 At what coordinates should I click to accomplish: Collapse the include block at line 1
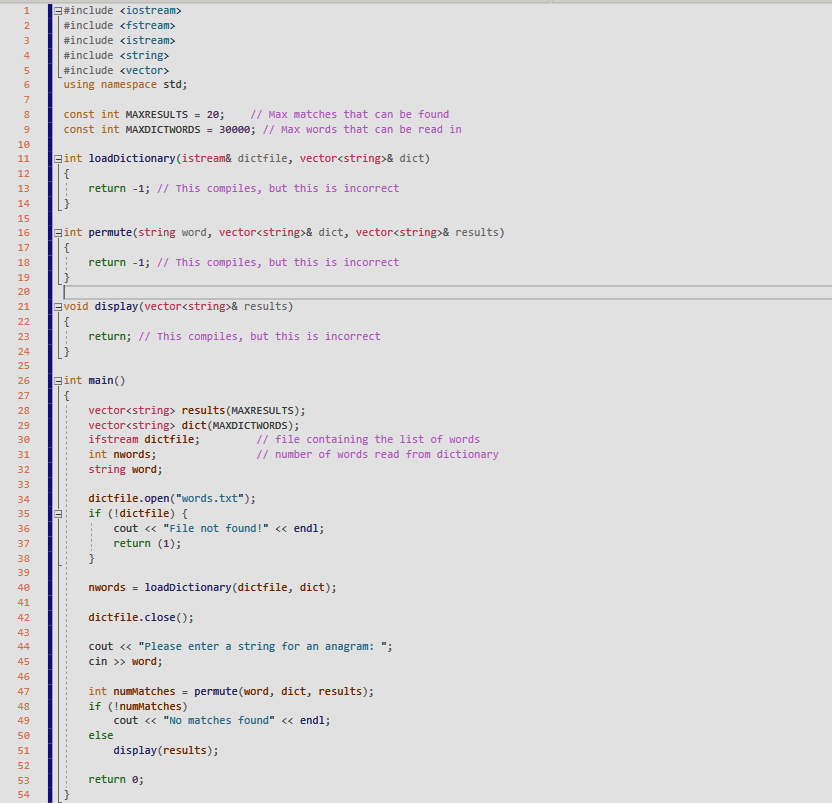coord(57,10)
